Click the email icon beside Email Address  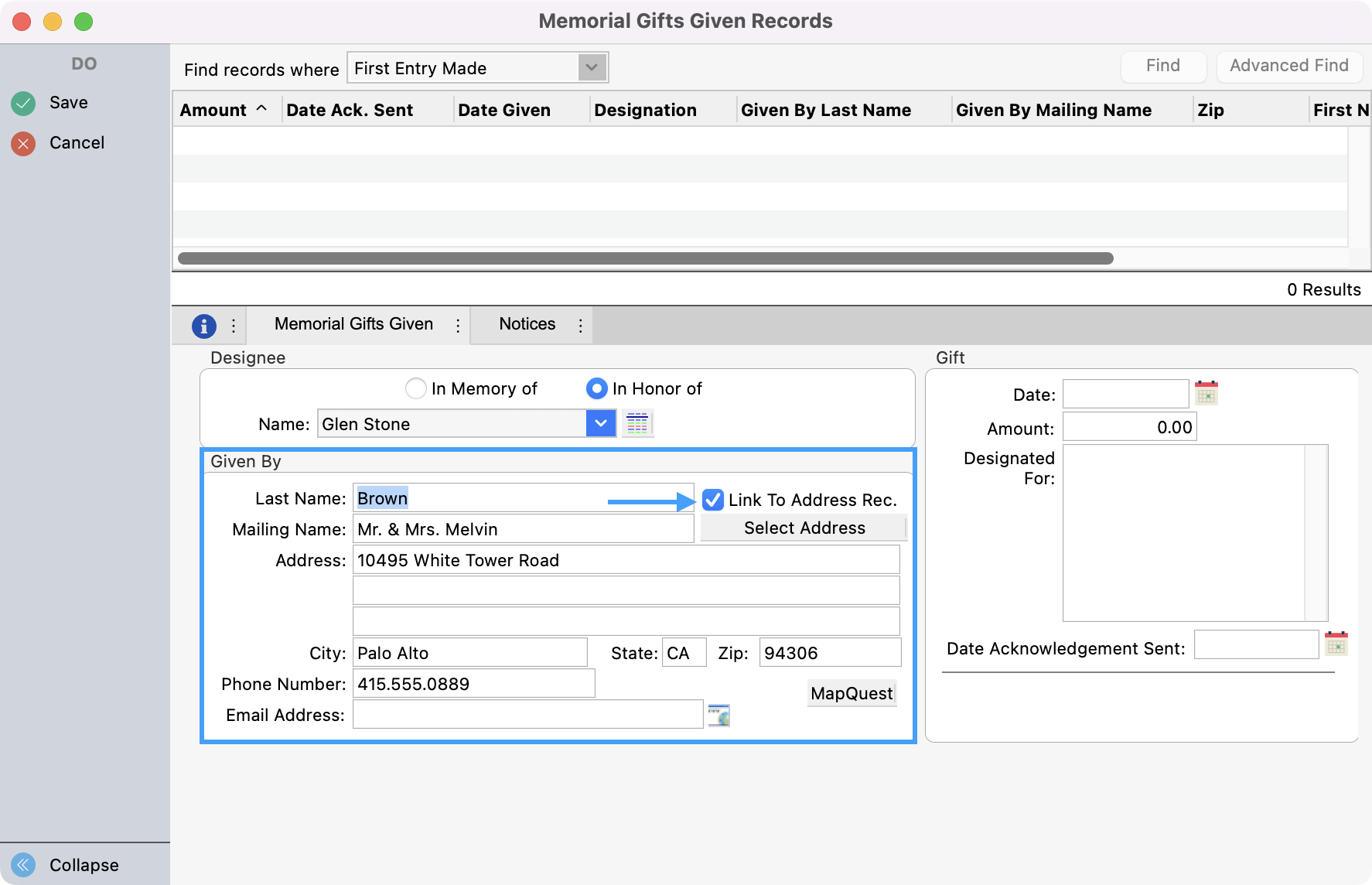[718, 715]
